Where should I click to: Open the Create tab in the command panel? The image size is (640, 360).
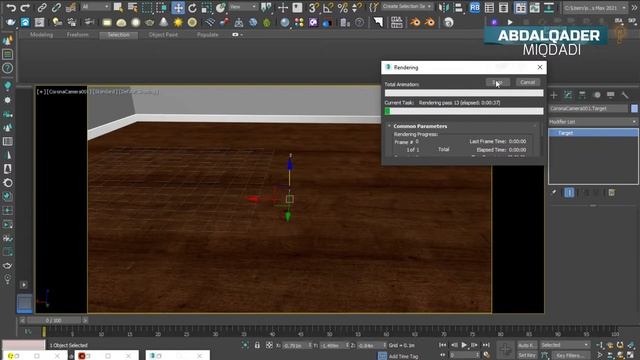[554, 95]
